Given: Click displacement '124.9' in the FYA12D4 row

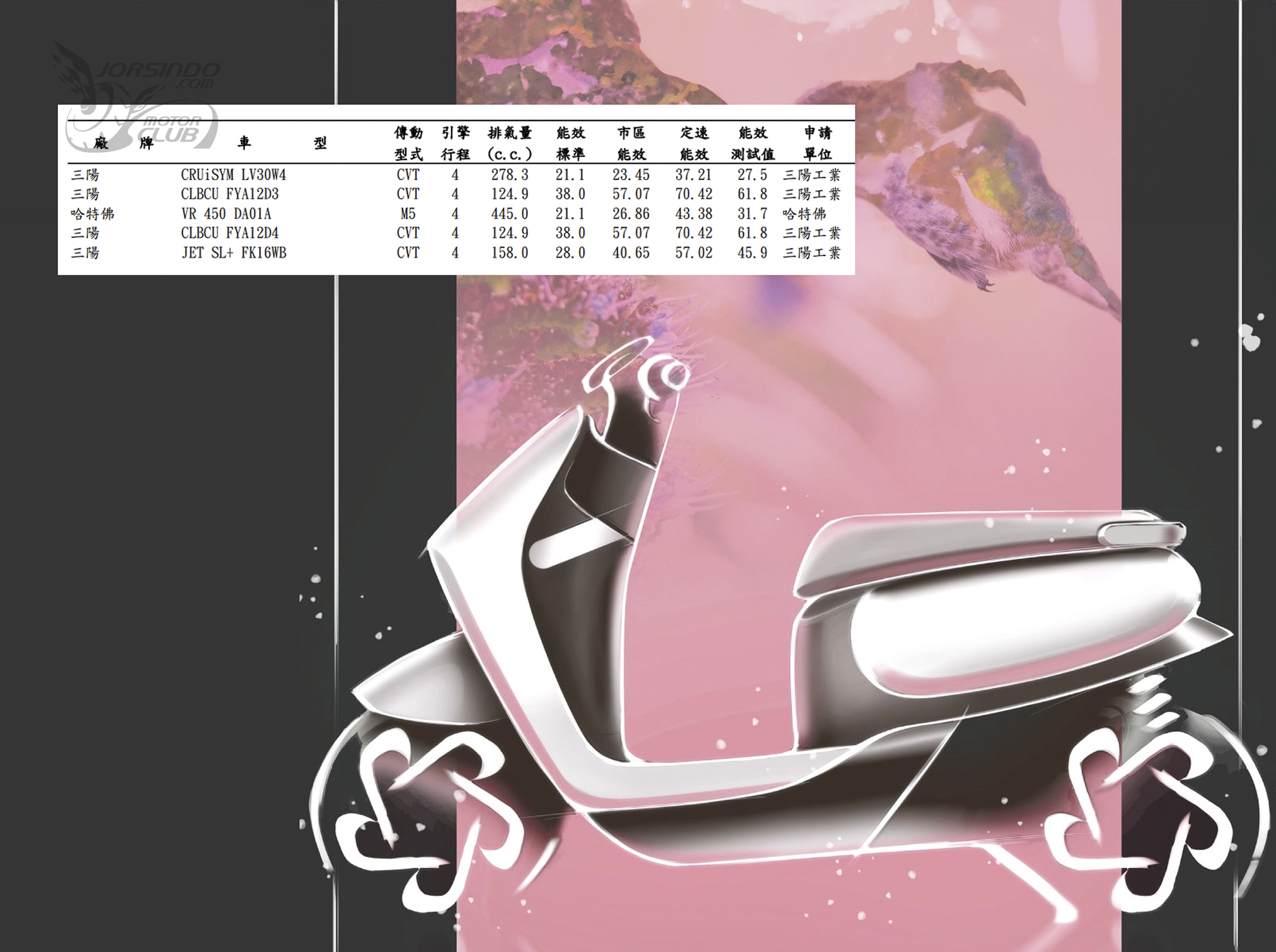Looking at the screenshot, I should [x=510, y=233].
